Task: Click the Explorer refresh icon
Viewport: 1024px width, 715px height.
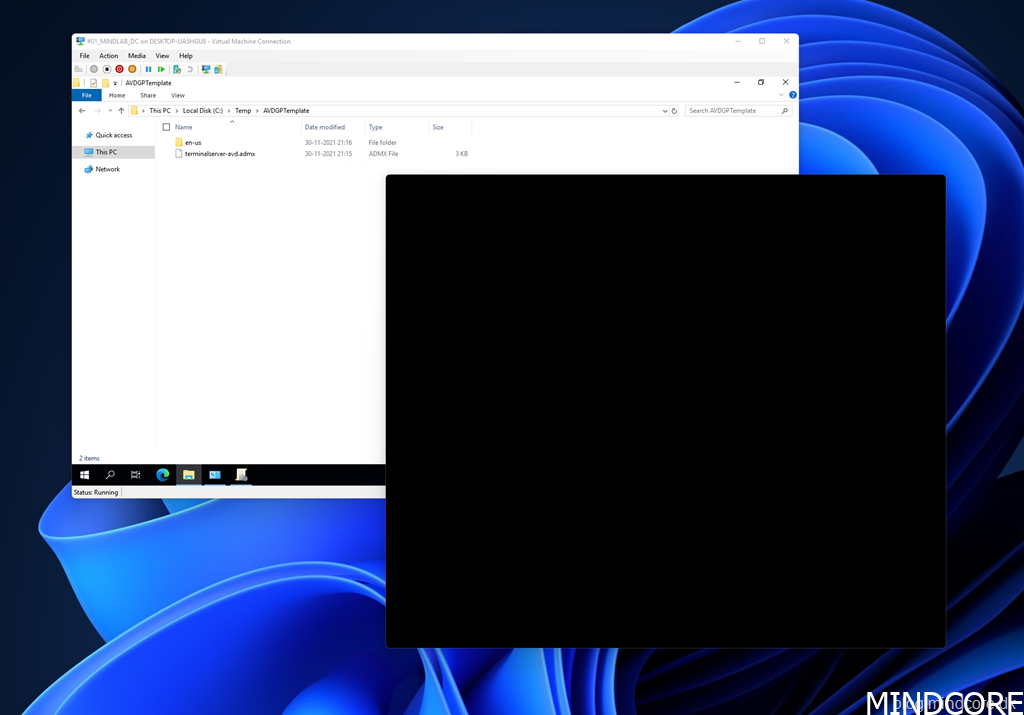Action: click(x=674, y=111)
